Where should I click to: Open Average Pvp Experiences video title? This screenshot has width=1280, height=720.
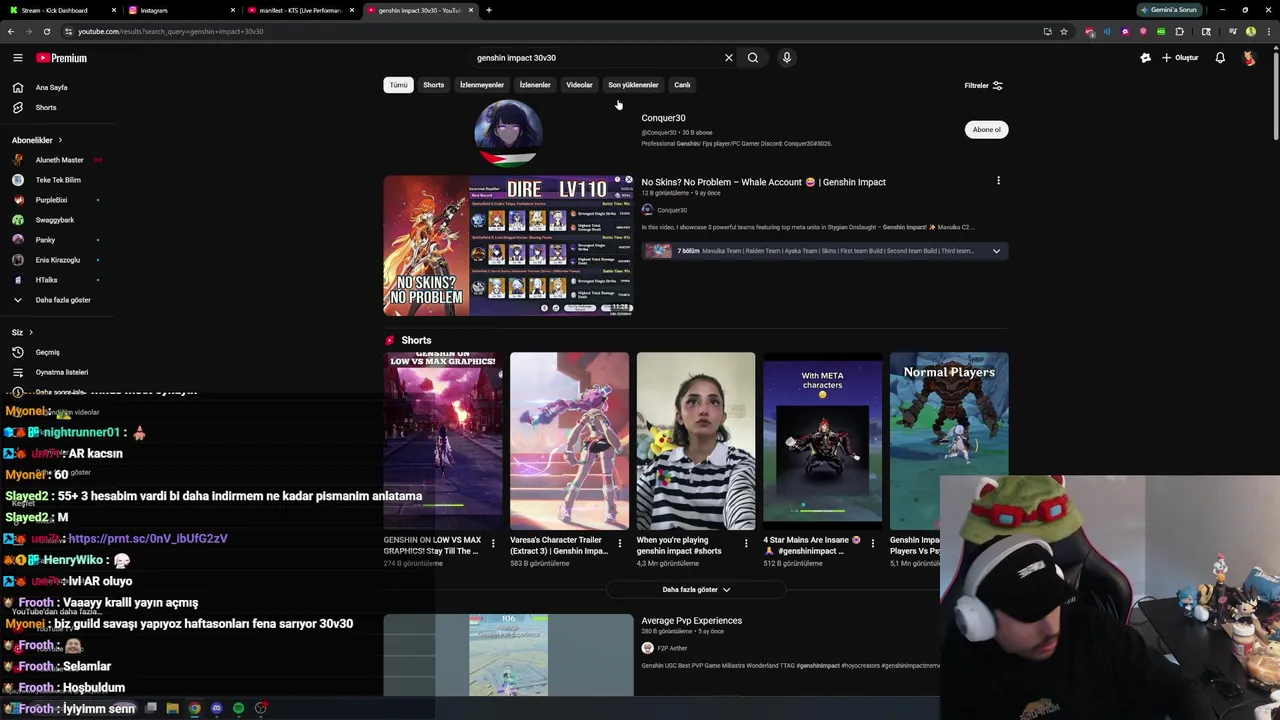pyautogui.click(x=692, y=621)
